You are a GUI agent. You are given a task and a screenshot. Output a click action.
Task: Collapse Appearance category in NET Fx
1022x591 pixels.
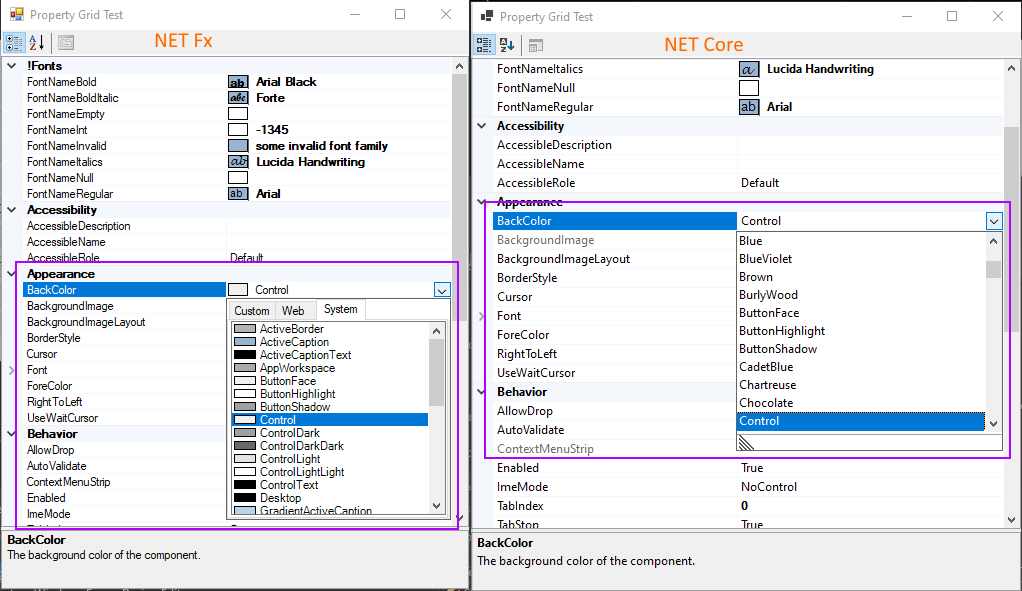[12, 274]
